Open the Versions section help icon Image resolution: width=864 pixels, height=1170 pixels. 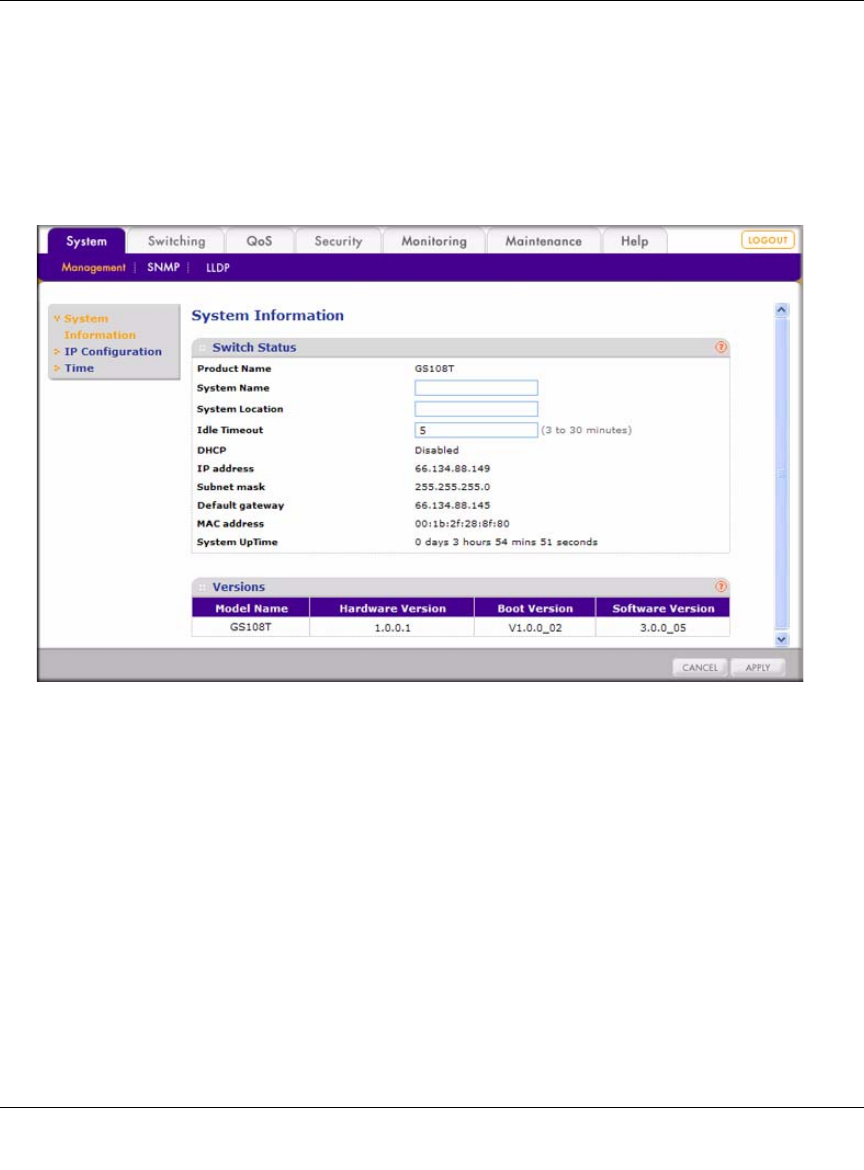coord(721,586)
